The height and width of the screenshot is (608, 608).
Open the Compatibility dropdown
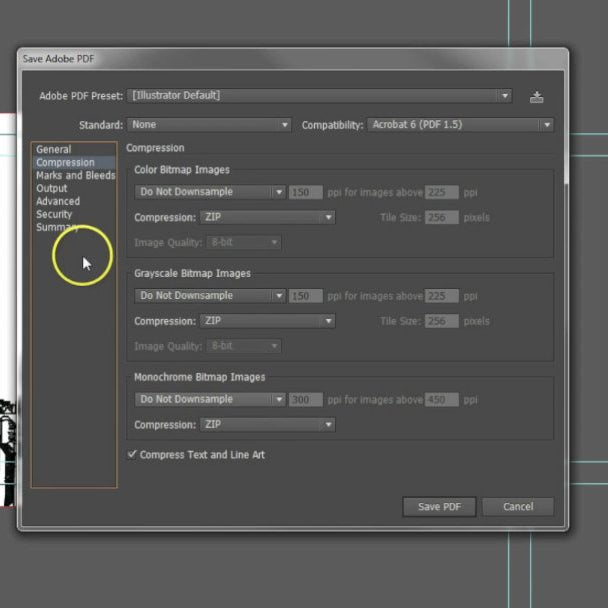[x=460, y=125]
